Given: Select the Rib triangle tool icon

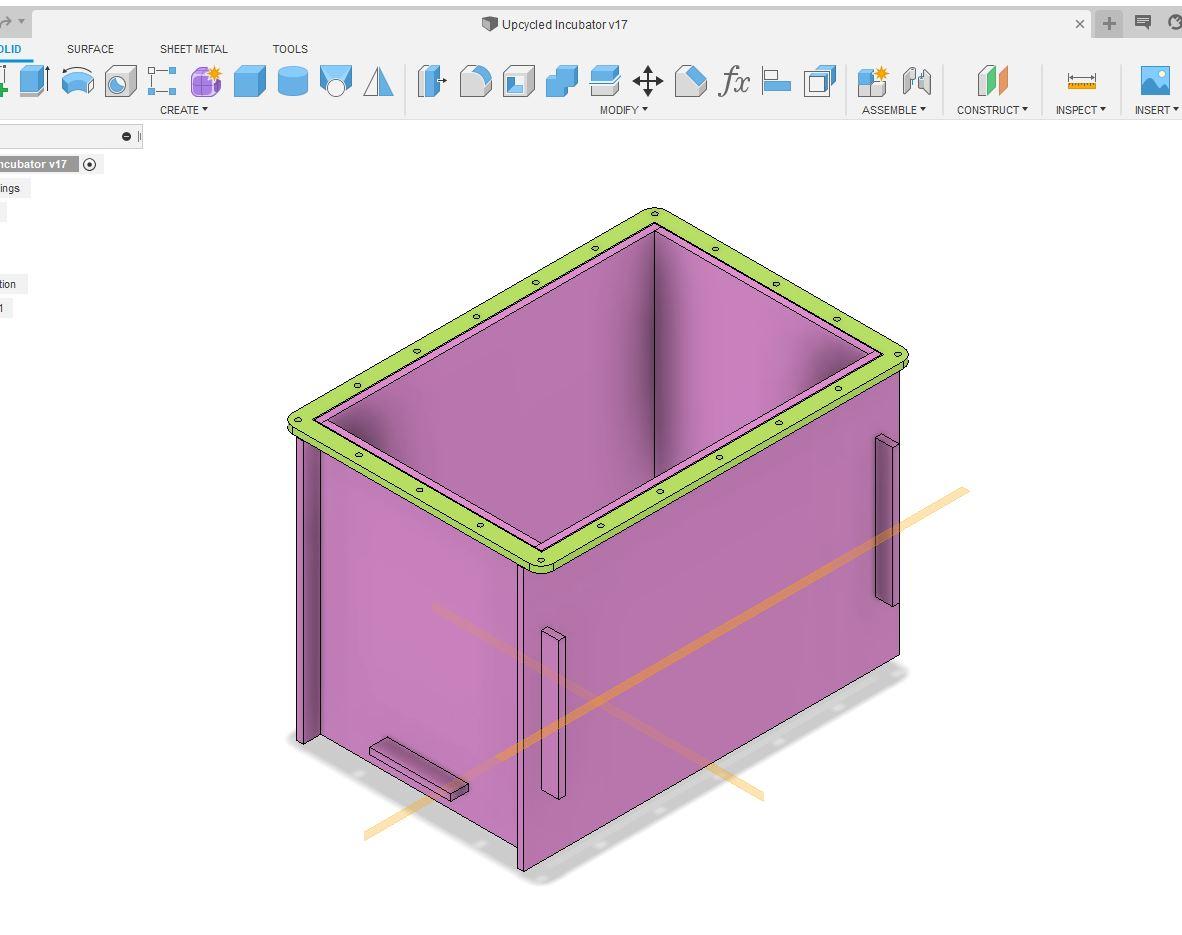Looking at the screenshot, I should click(378, 81).
